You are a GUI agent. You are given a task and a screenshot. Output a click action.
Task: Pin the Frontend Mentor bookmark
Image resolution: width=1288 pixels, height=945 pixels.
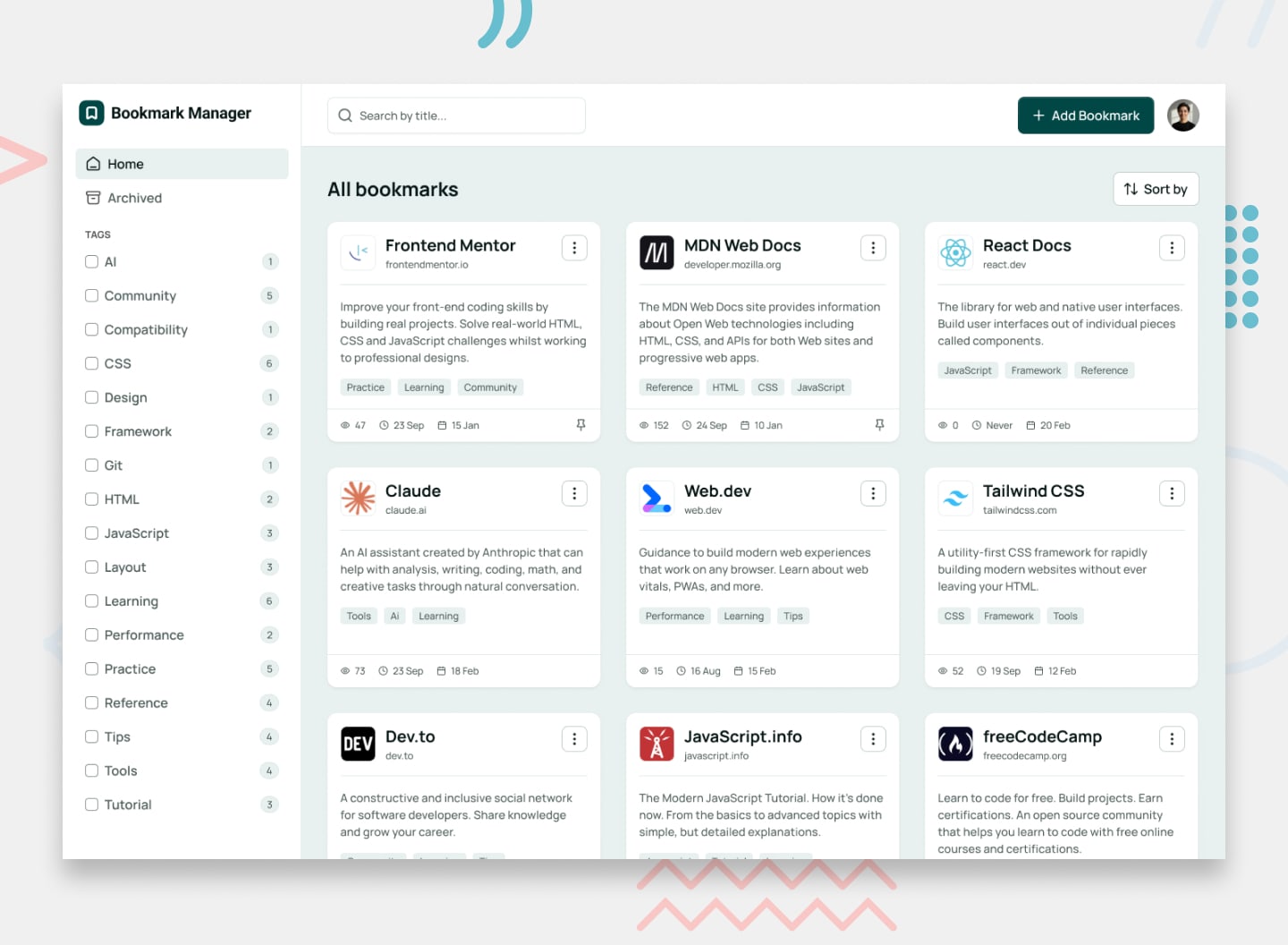(580, 425)
